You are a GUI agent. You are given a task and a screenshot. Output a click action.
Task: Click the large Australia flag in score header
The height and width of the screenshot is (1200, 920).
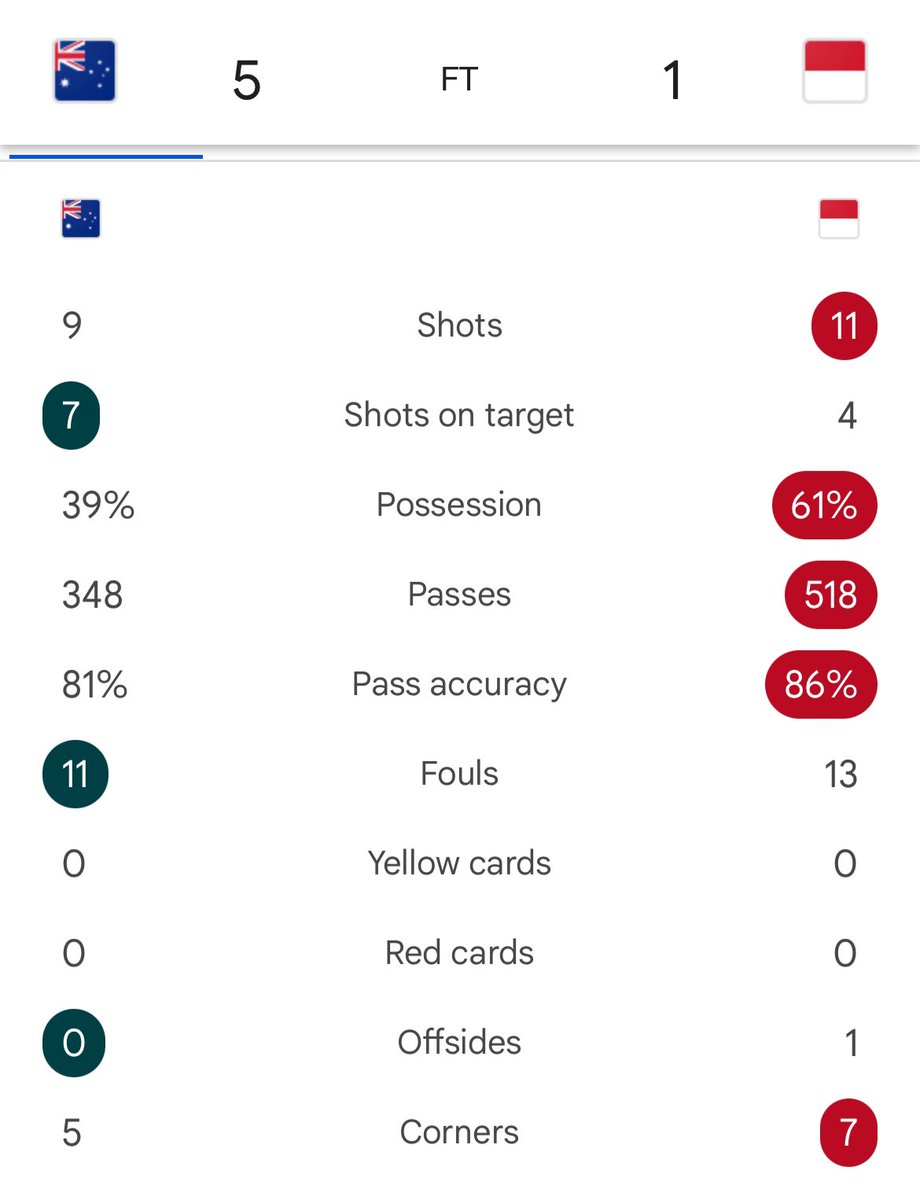(85, 71)
